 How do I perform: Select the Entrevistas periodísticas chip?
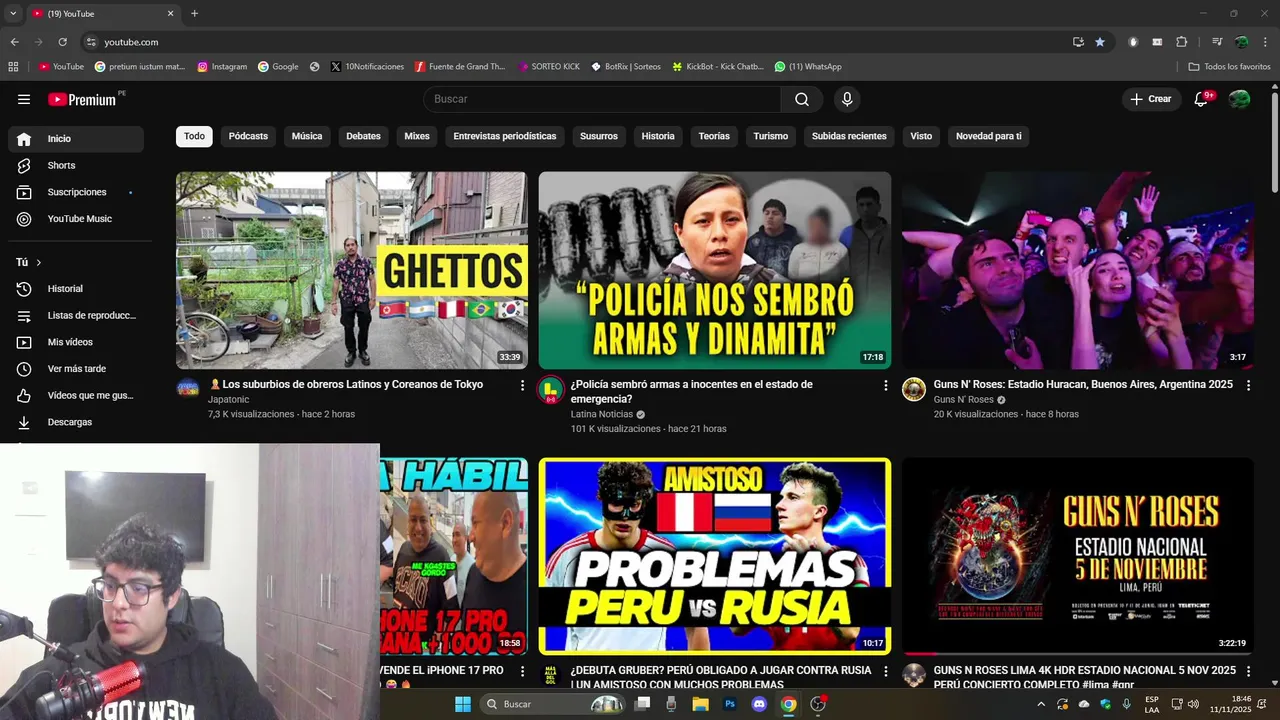coord(505,136)
